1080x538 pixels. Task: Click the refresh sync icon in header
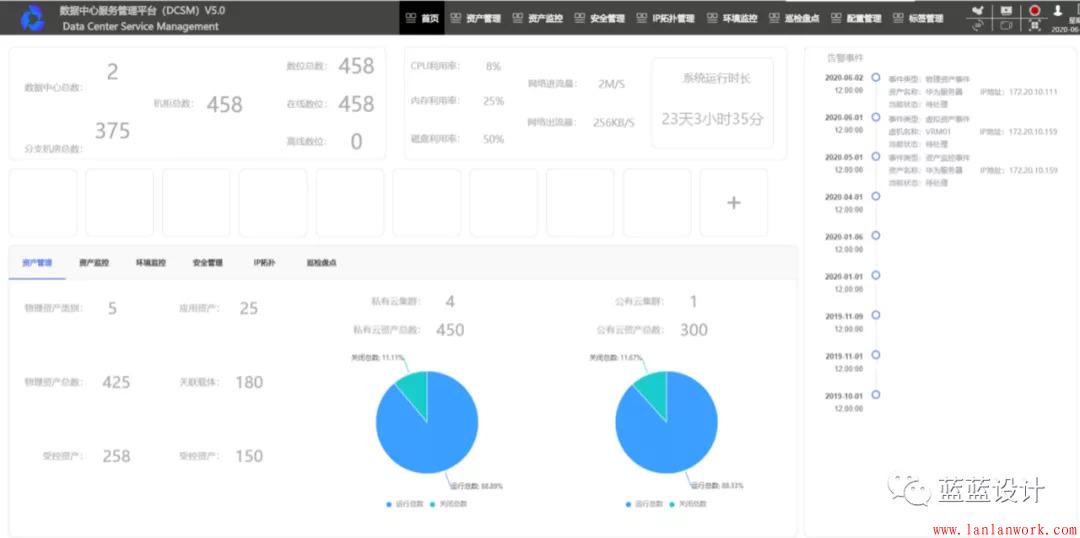tap(977, 26)
